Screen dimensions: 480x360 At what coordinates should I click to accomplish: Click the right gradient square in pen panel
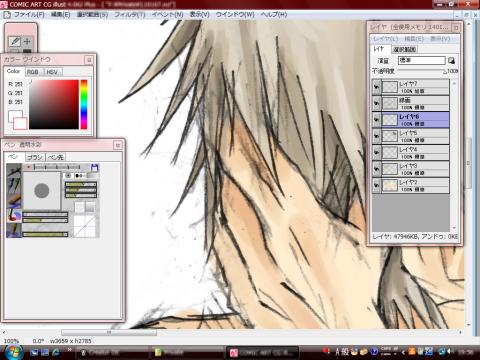click(90, 207)
